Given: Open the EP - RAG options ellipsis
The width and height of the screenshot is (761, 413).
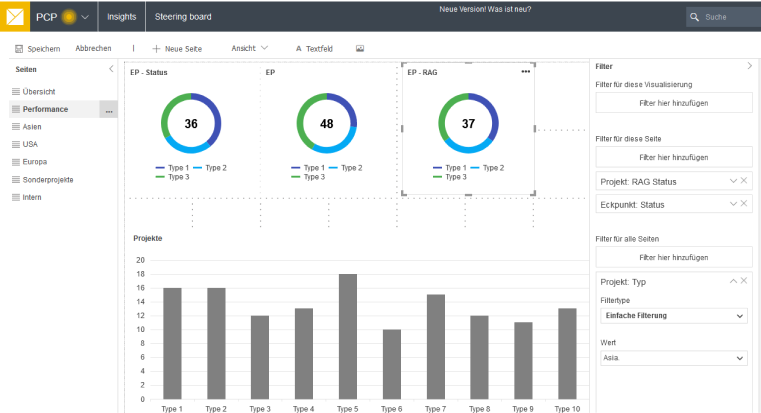Looking at the screenshot, I should (526, 72).
